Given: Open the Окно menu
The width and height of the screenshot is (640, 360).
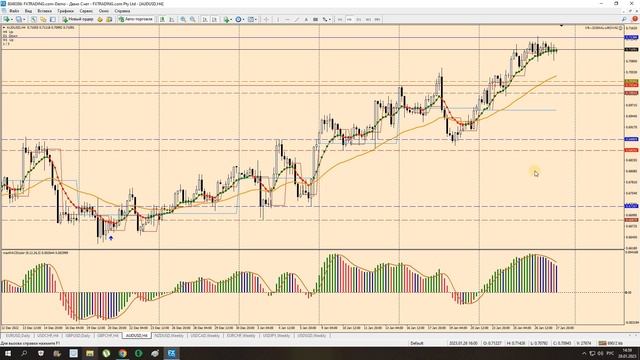Looking at the screenshot, I should pos(104,11).
